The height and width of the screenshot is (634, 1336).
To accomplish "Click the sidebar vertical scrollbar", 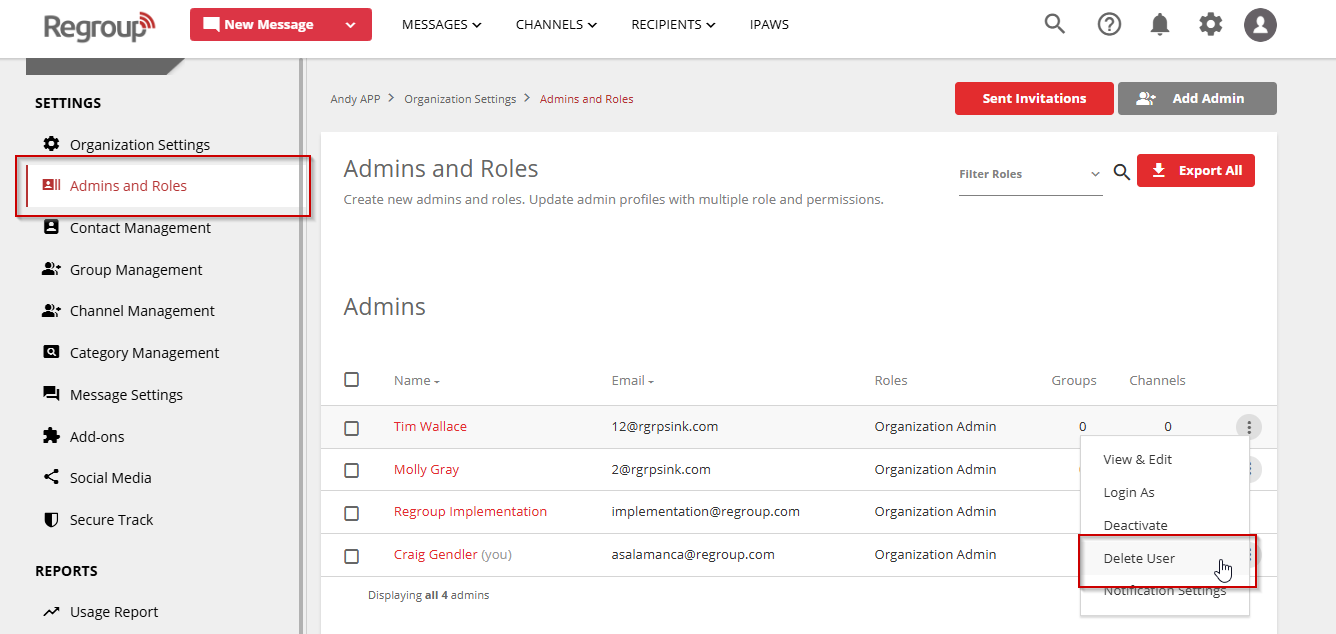I will click(301, 346).
